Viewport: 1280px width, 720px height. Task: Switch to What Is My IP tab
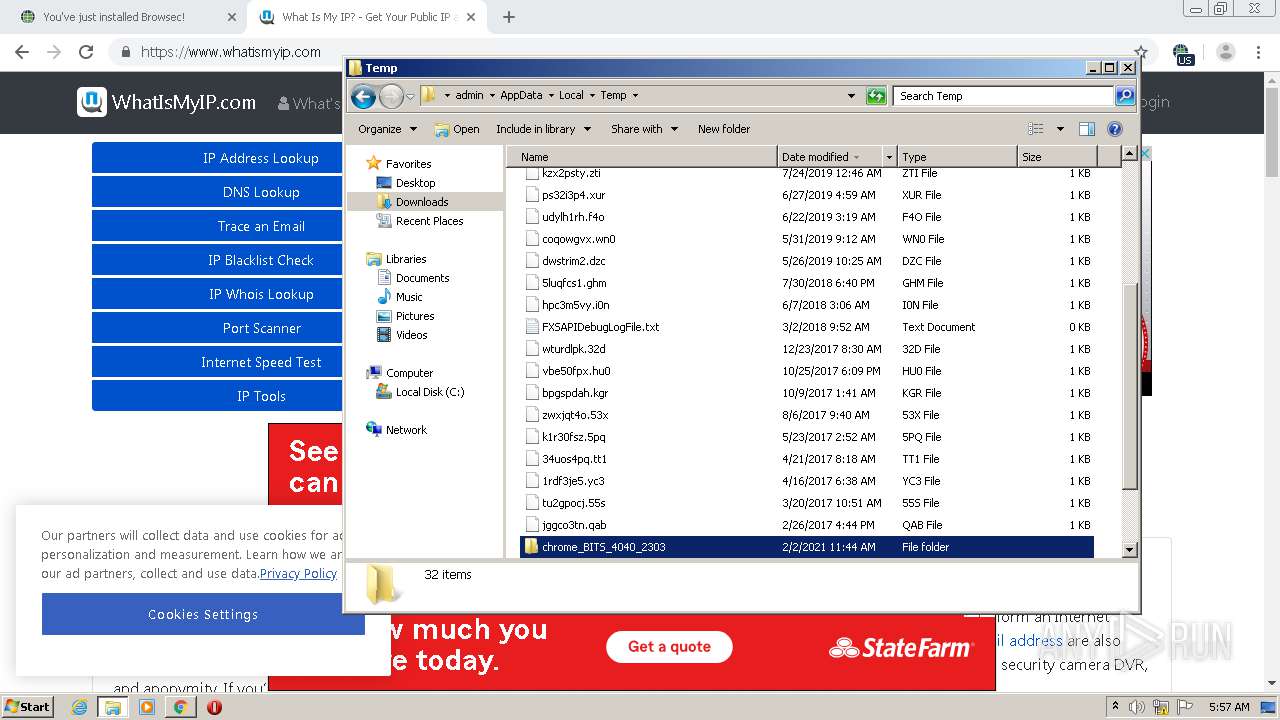[365, 17]
